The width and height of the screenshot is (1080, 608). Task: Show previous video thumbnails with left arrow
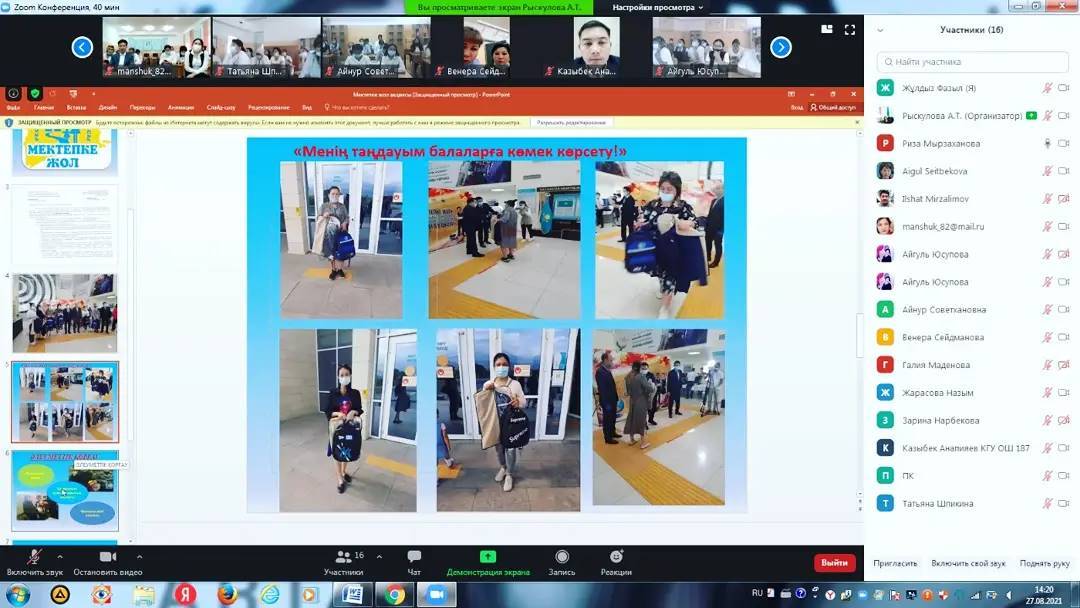tap(82, 47)
